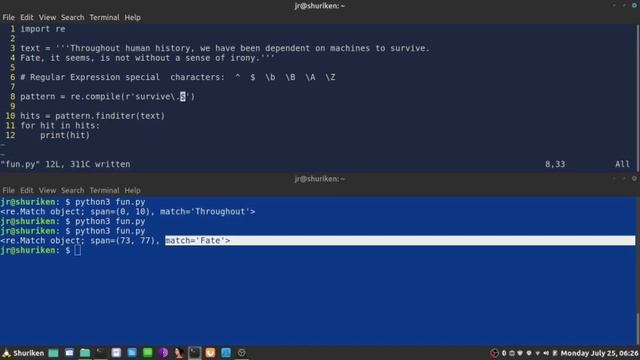The image size is (640, 360).
Task: Click the cursor position '8,33' in status line
Action: [555, 164]
